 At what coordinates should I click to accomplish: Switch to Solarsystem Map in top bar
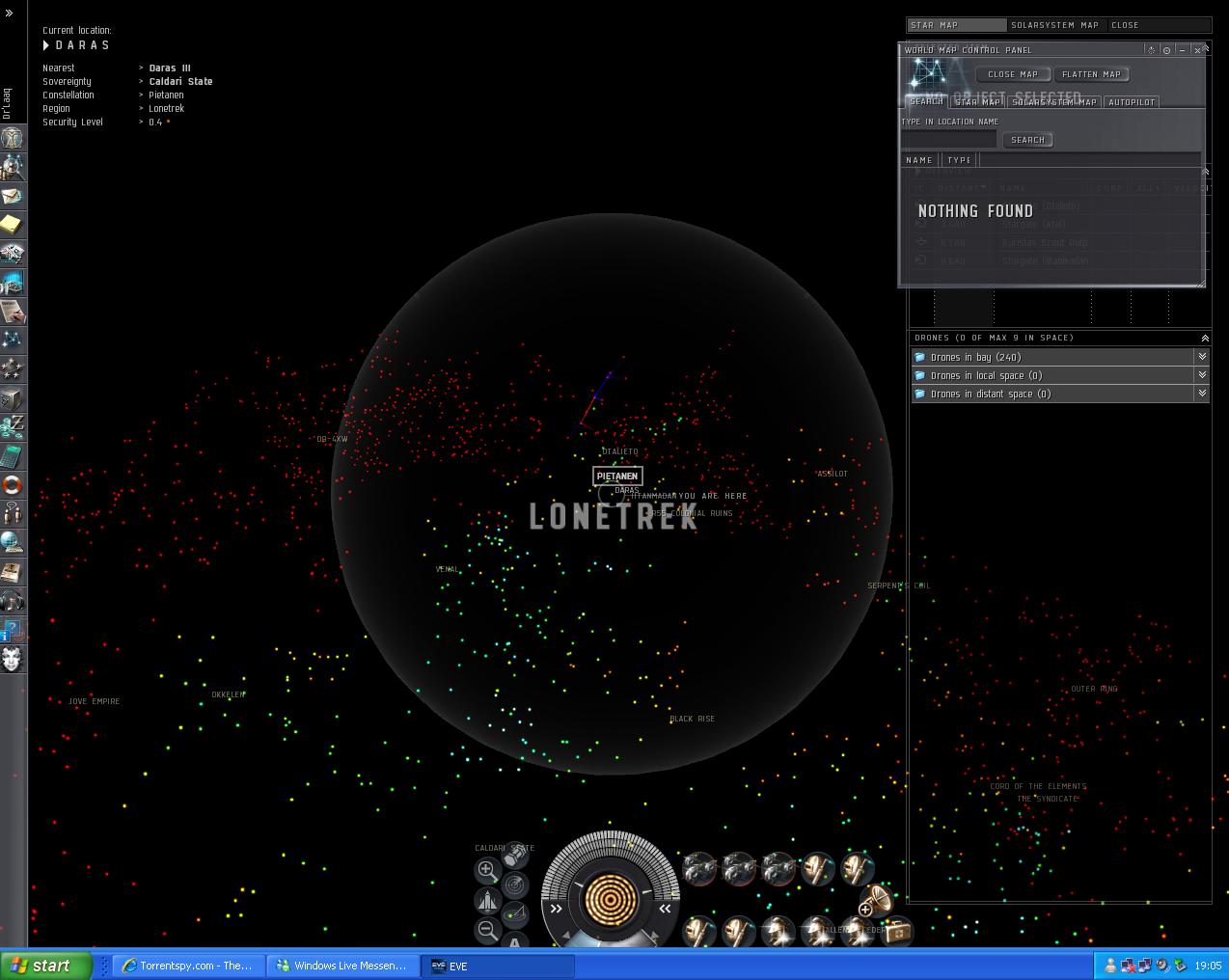(1055, 25)
